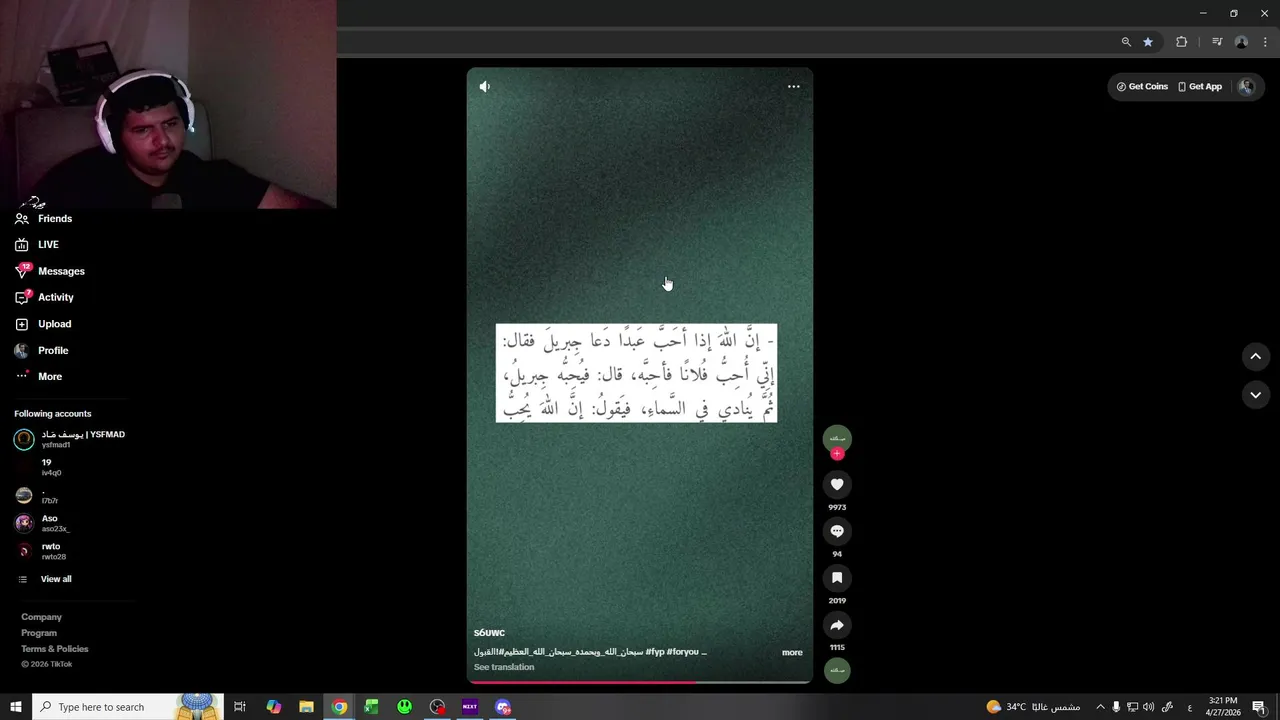Open Discord from the taskbar
Screen dimensions: 1280x720
tap(503, 707)
